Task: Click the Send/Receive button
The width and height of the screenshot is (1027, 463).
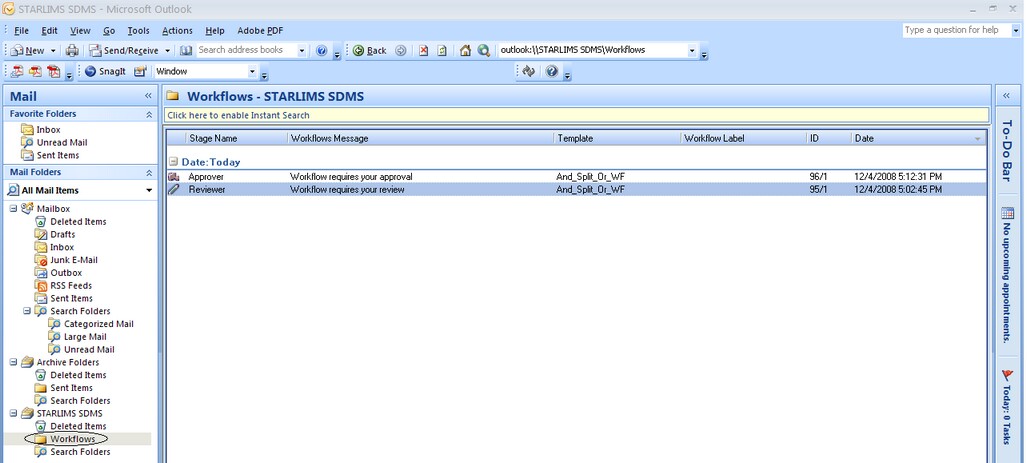Action: (x=123, y=50)
